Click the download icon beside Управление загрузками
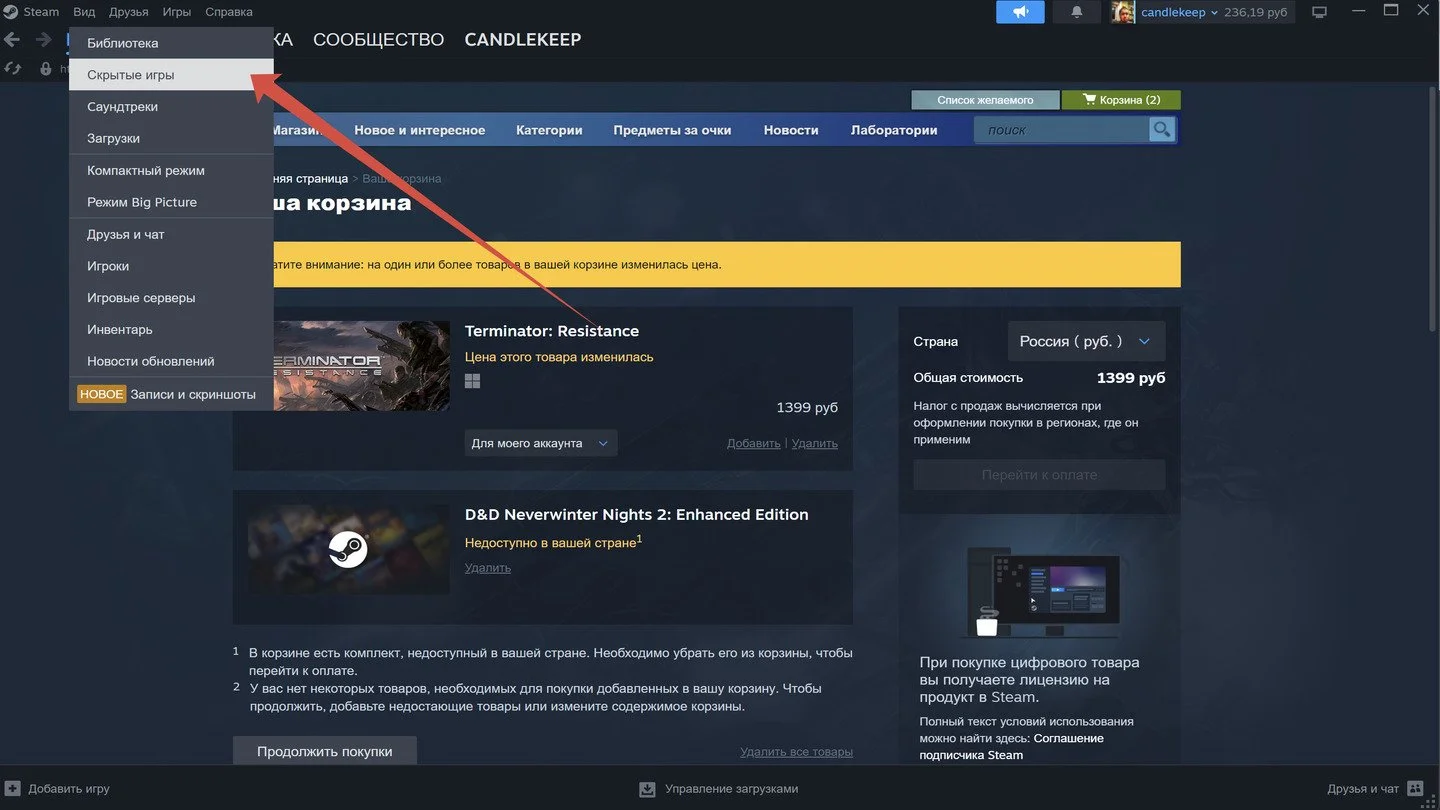The image size is (1440, 810). [x=647, y=789]
